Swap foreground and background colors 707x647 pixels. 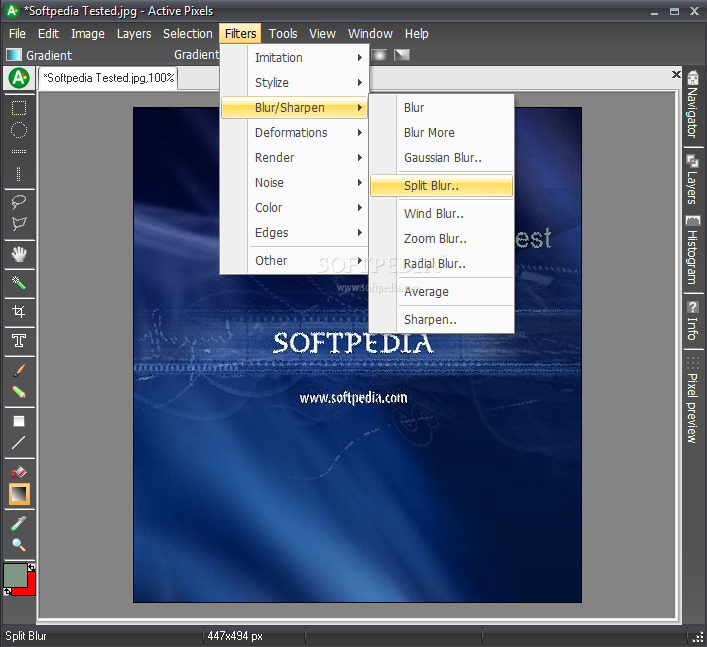pos(31,568)
